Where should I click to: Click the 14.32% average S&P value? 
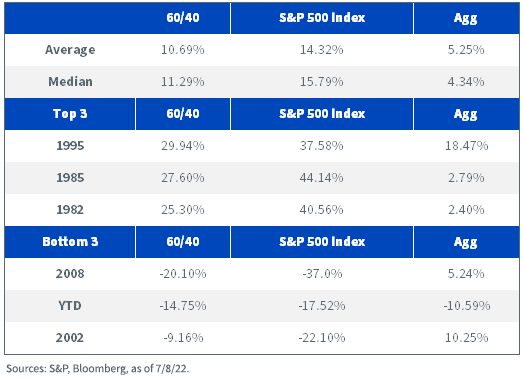321,50
